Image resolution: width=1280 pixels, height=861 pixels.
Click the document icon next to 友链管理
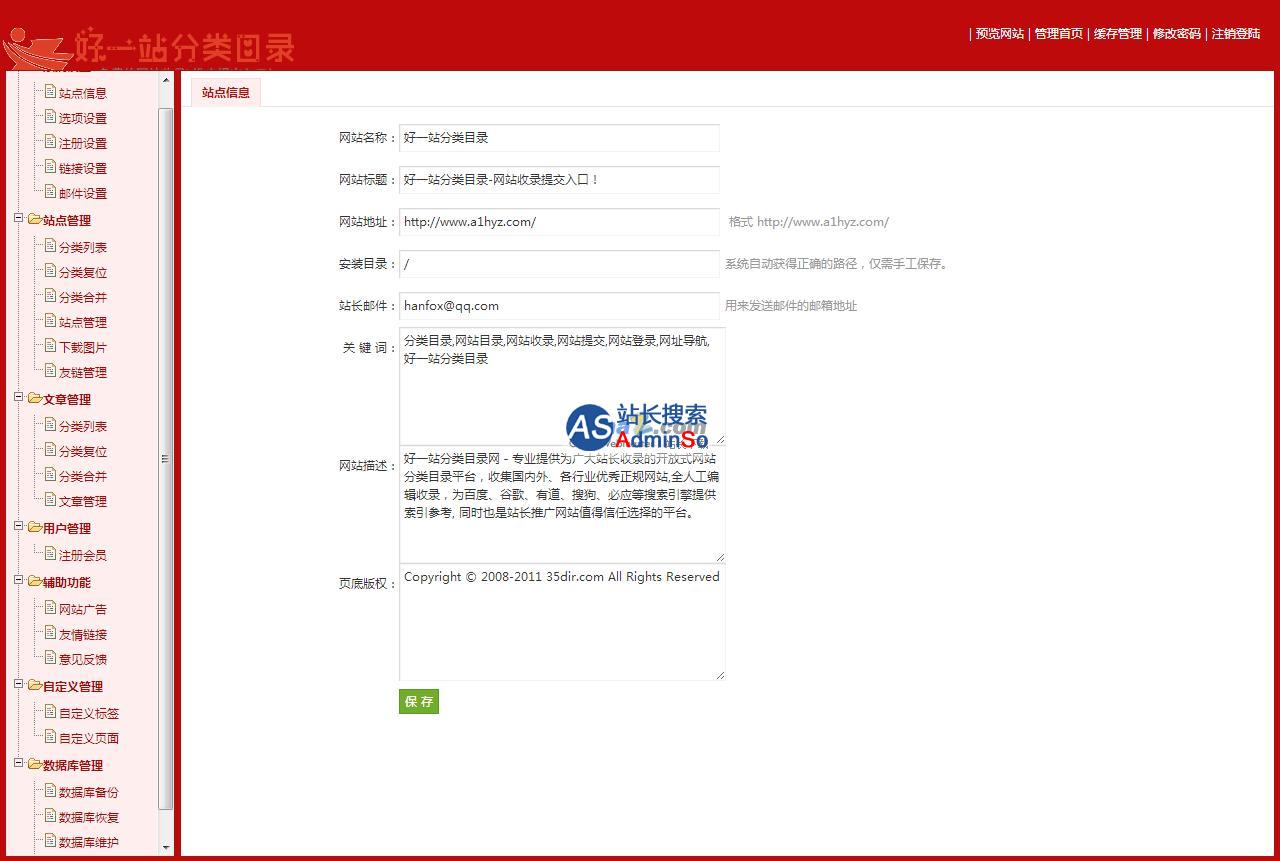click(50, 371)
